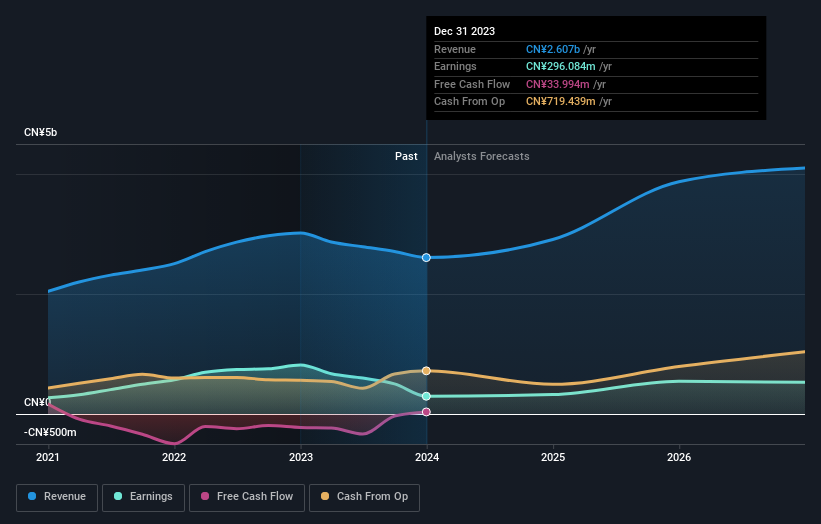Click the blue Revenue data point at 2024

(426, 258)
